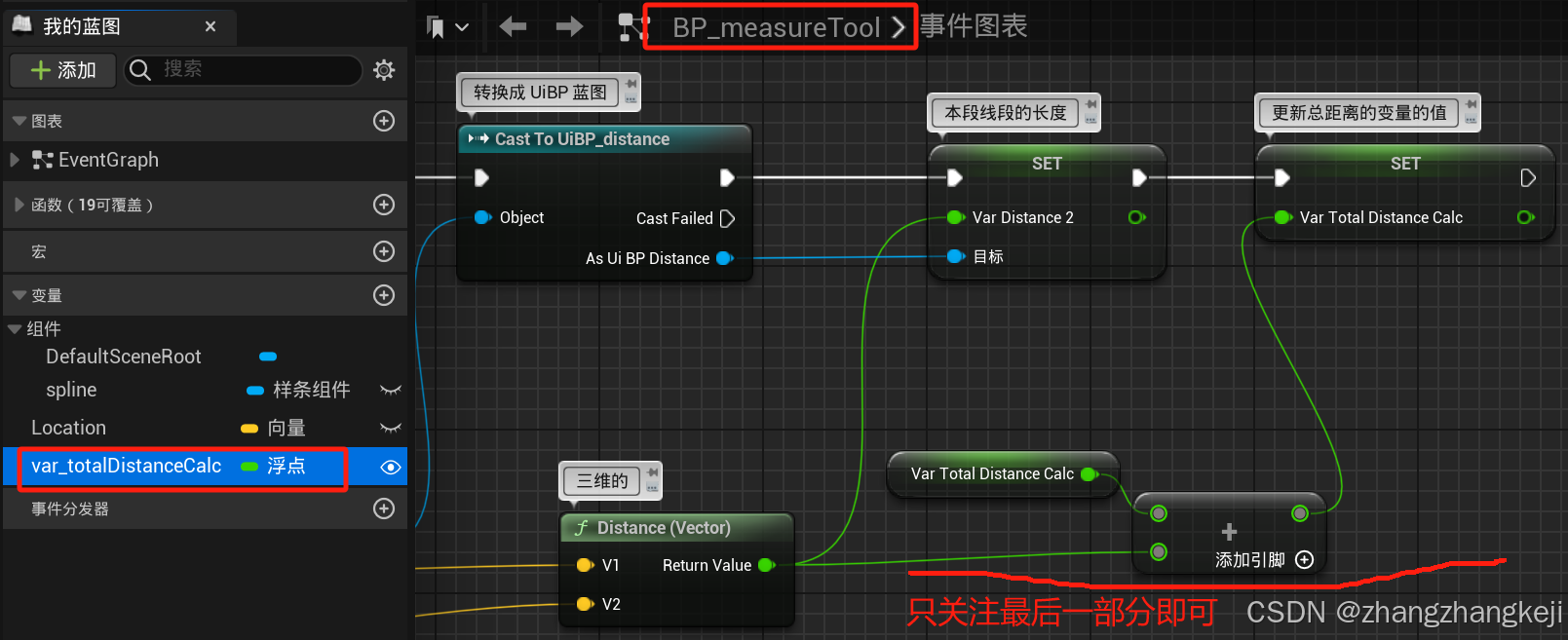Go forward with the right arrow
The height and width of the screenshot is (640, 1568).
click(x=569, y=26)
